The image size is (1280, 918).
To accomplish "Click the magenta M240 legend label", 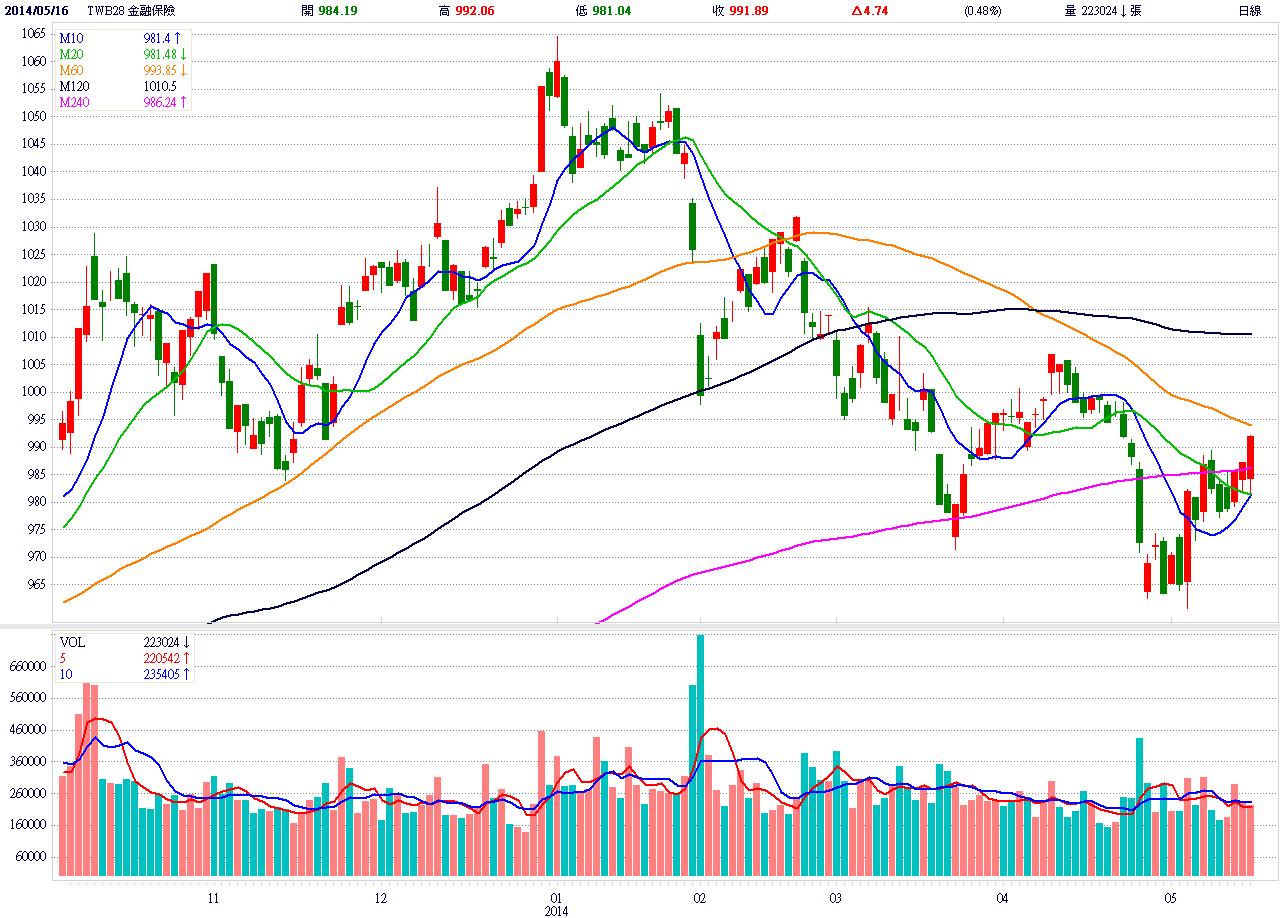I will [74, 102].
